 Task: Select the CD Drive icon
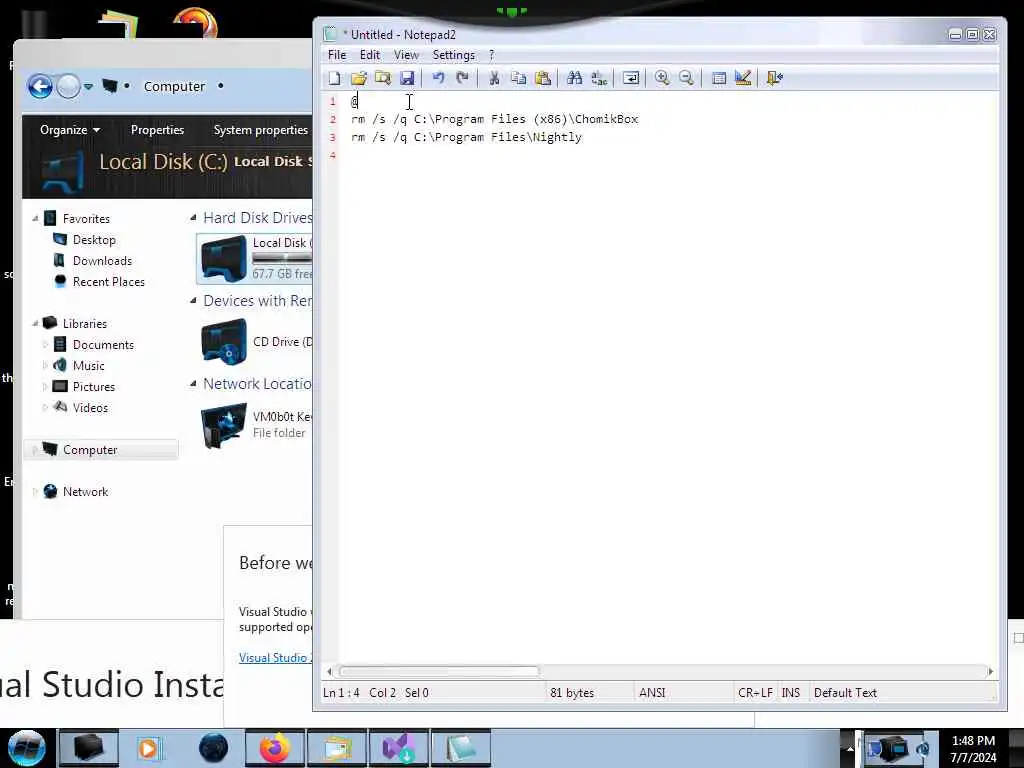click(x=223, y=342)
